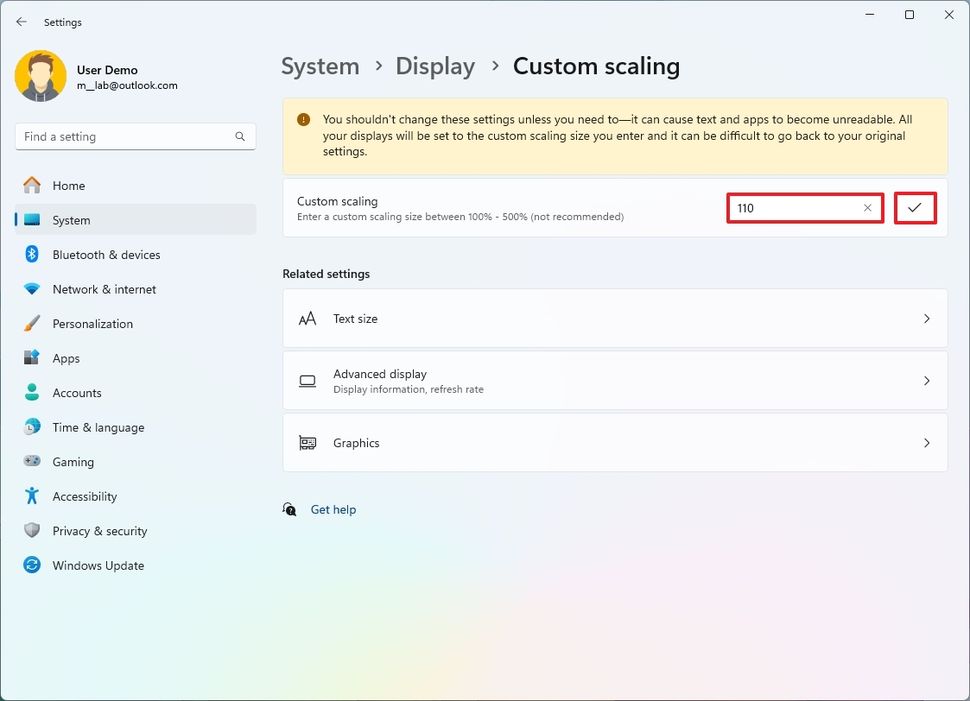
Task: Click the Windows Update icon
Action: click(31, 565)
